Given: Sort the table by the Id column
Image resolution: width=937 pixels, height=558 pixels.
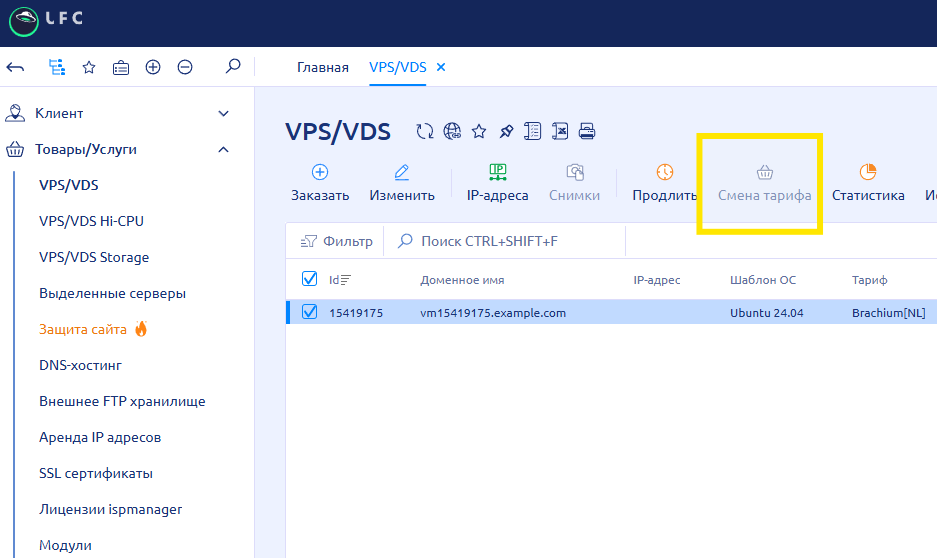Looking at the screenshot, I should (340, 280).
